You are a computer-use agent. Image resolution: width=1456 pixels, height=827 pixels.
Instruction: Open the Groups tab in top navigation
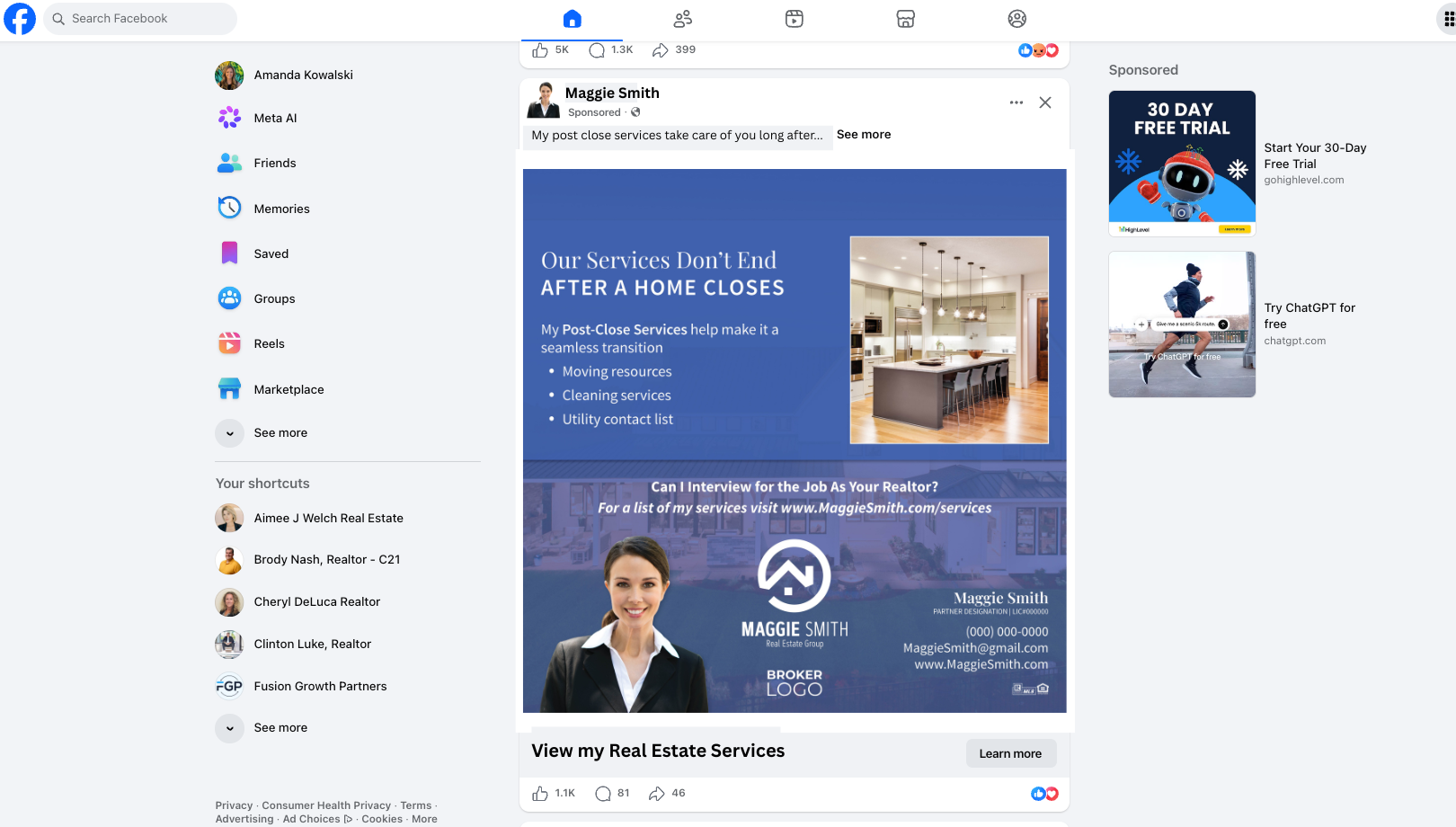click(1017, 19)
